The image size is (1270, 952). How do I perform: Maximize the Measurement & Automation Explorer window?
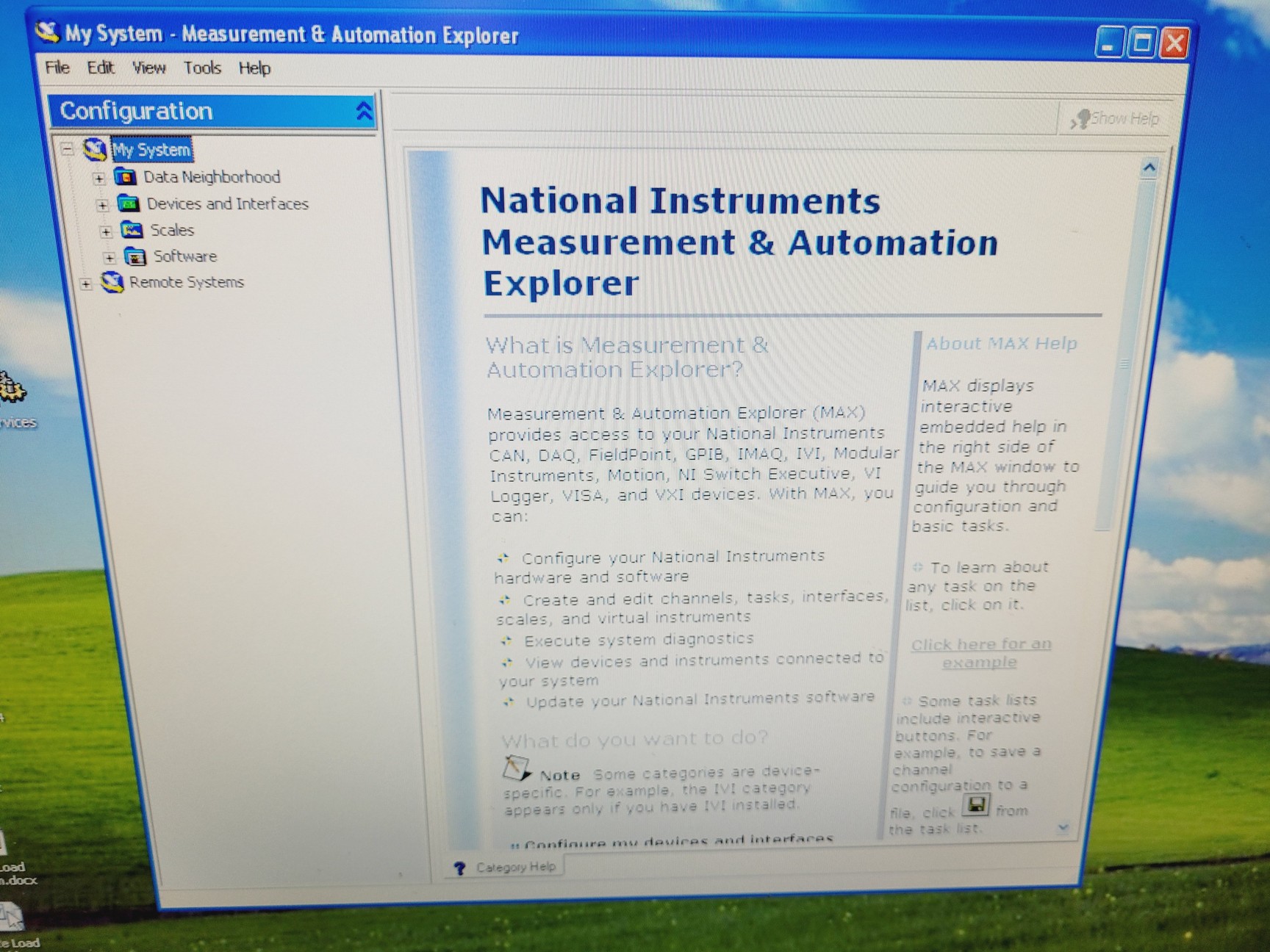(x=1141, y=43)
